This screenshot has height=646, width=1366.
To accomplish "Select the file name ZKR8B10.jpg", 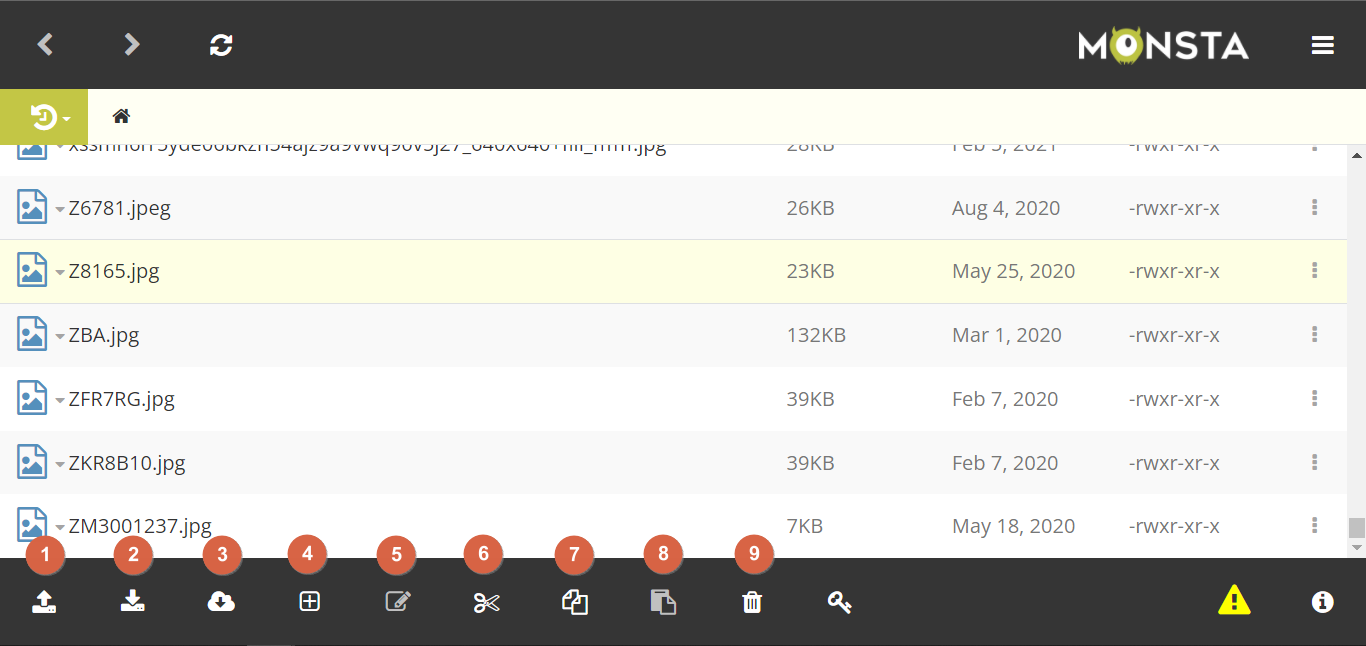I will tap(127, 464).
